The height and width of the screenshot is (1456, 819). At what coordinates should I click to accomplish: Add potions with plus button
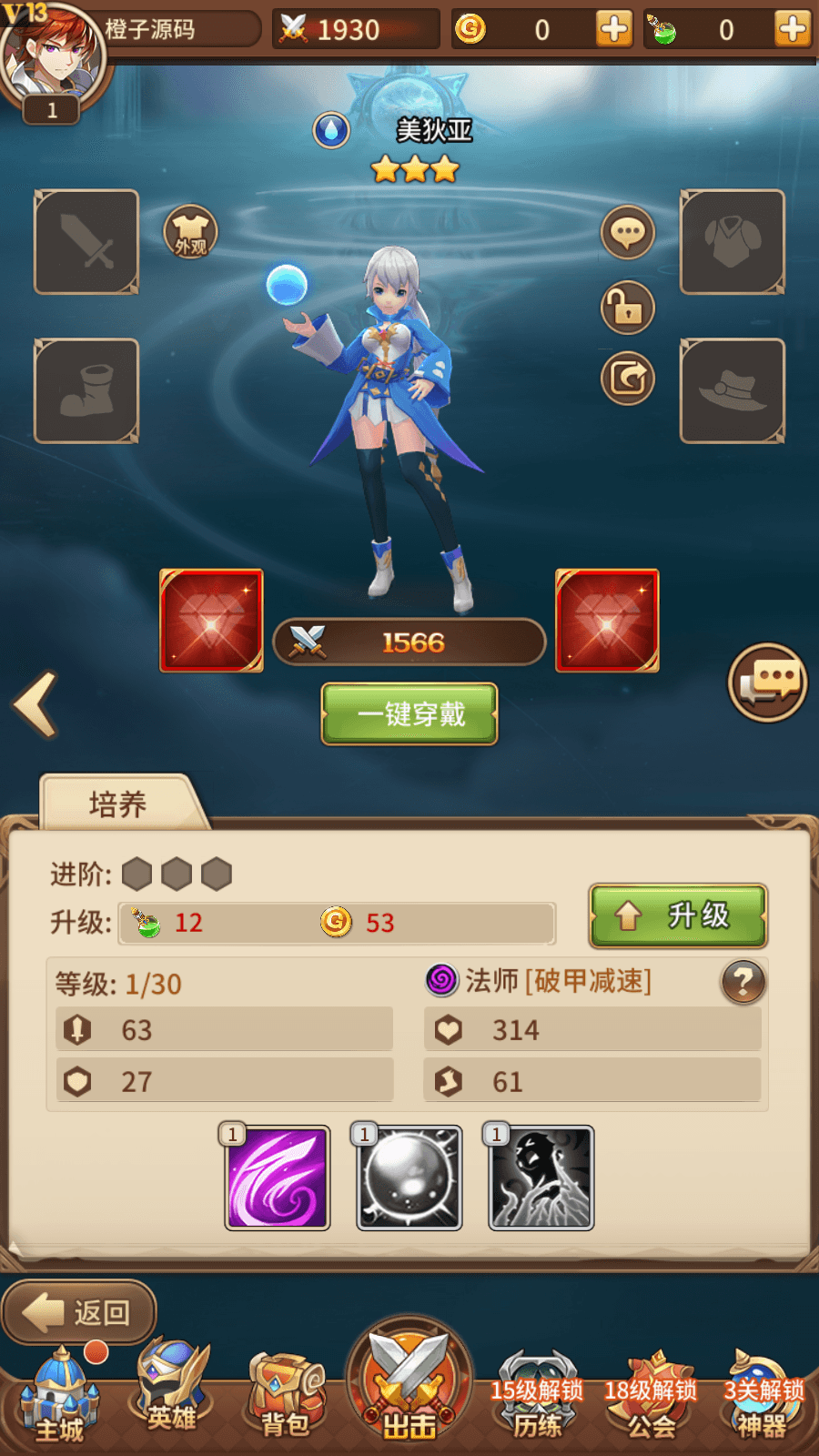point(794,29)
